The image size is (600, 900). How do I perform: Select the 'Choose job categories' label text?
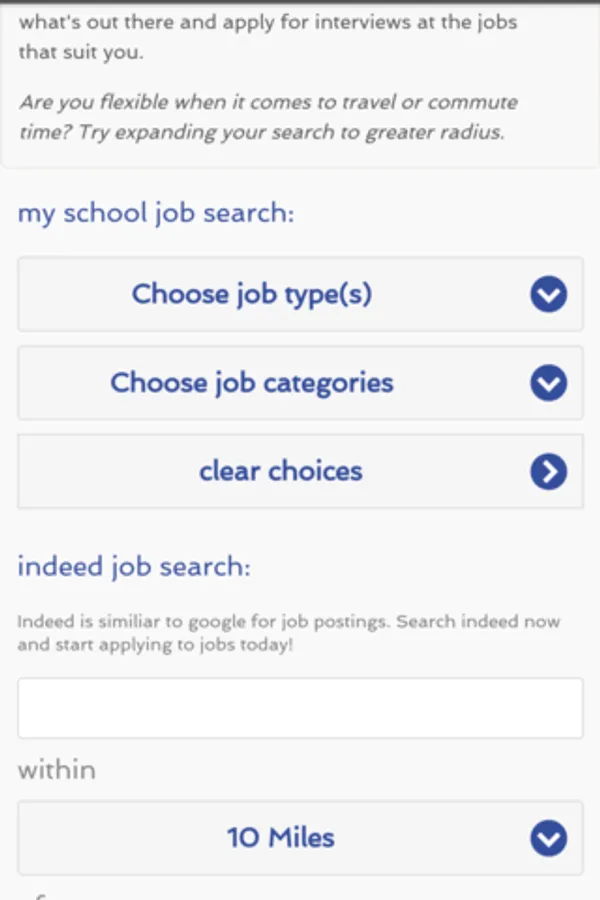[251, 383]
